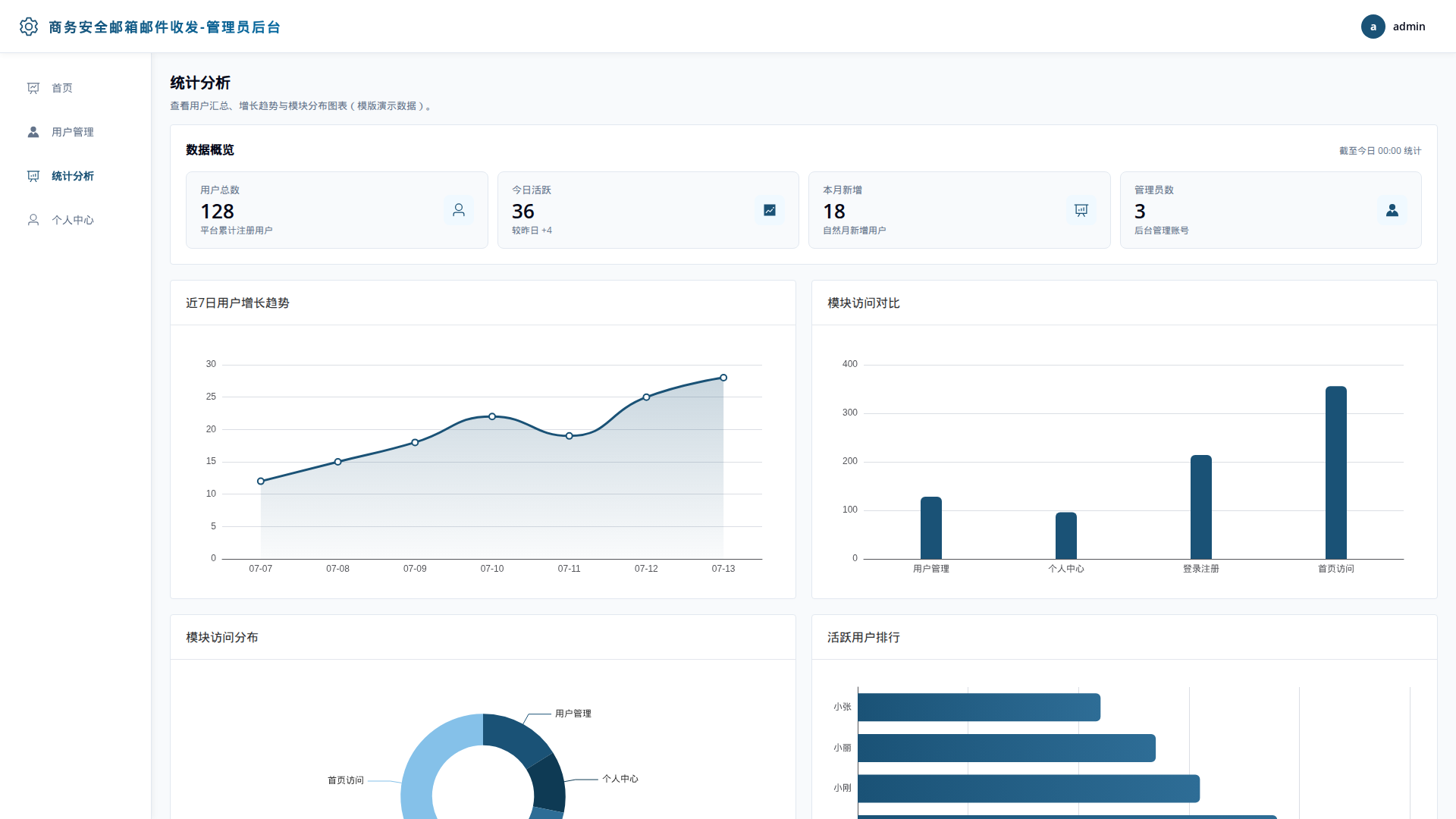Click the line chart data point for 07-12

646,397
